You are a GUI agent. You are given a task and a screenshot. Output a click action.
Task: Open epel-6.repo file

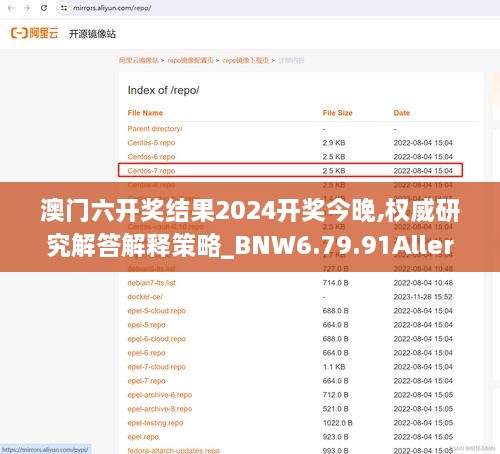[146, 353]
